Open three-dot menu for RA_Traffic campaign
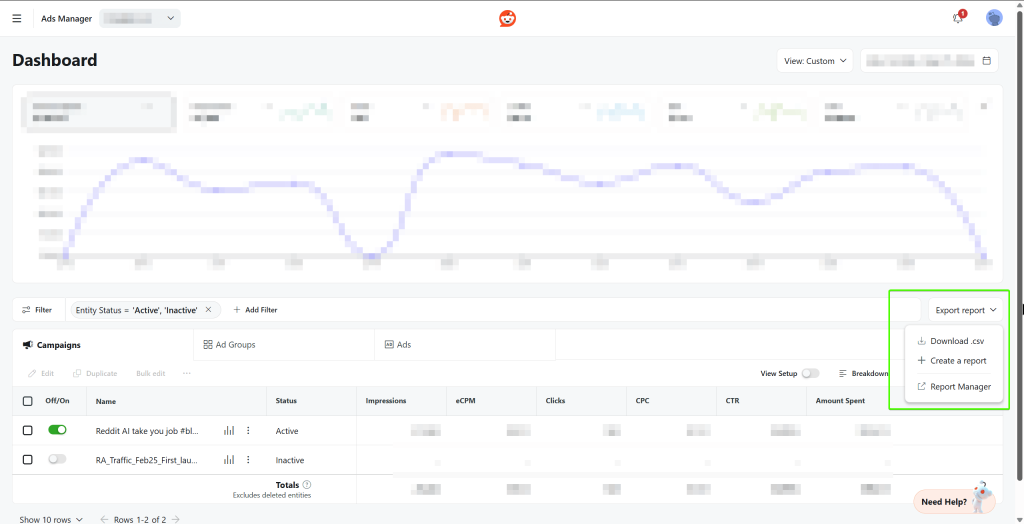Image resolution: width=1024 pixels, height=524 pixels. (x=248, y=460)
